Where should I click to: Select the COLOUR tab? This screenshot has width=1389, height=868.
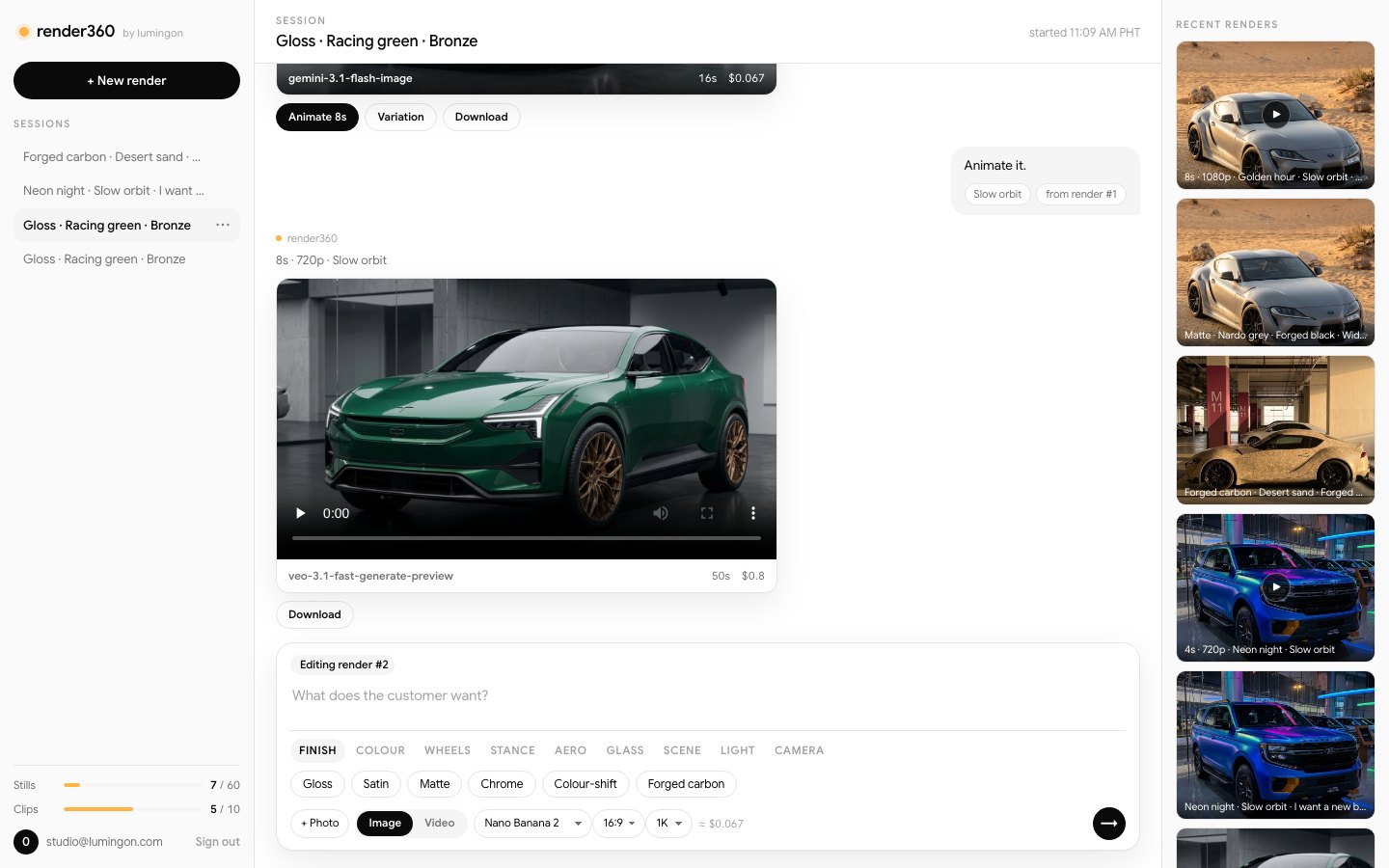380,750
